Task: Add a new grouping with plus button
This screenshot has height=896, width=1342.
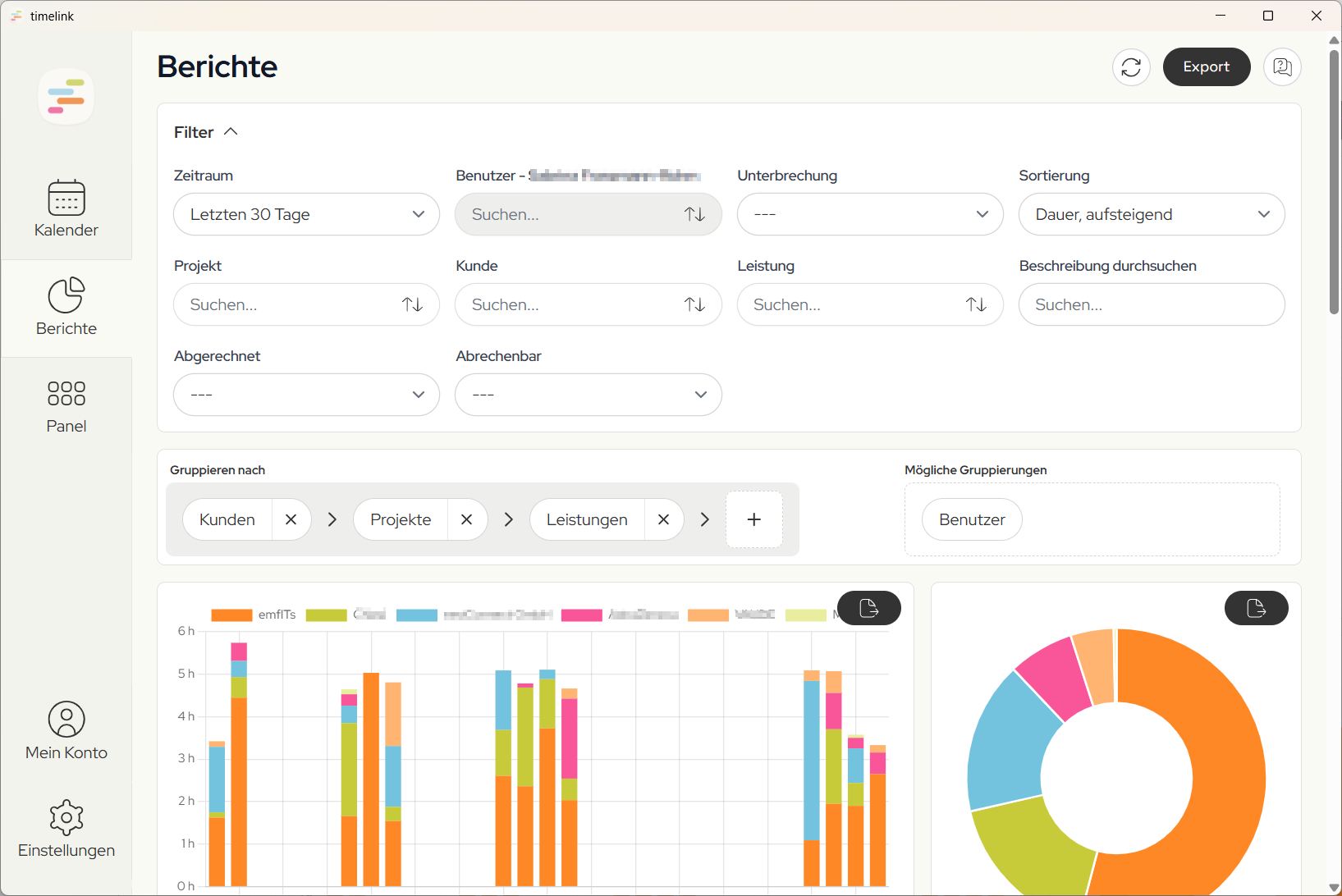Action: click(753, 519)
